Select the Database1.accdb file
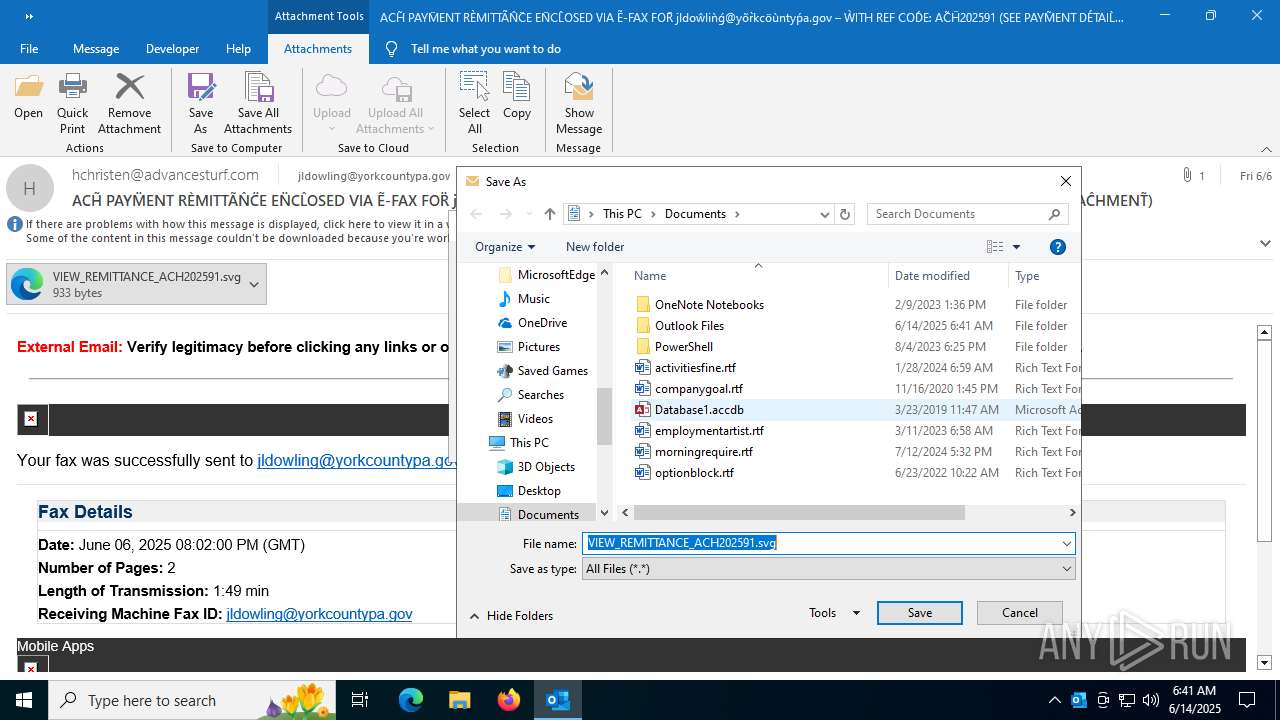The height and width of the screenshot is (720, 1280). pyautogui.click(x=699, y=409)
